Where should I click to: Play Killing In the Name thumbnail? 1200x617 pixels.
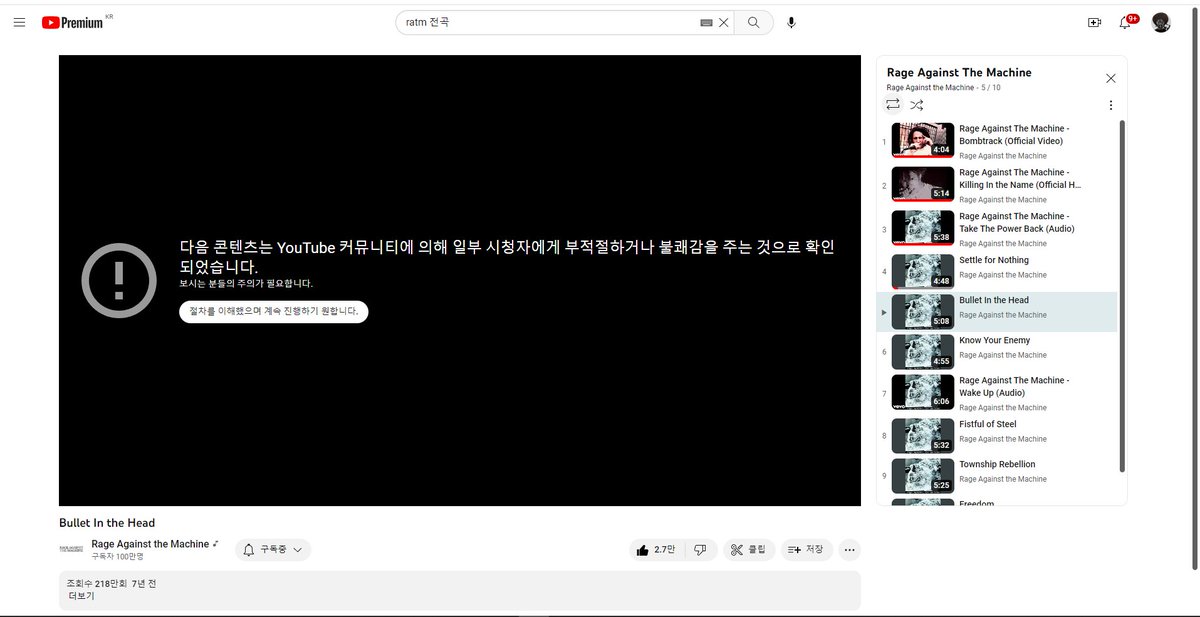(923, 184)
